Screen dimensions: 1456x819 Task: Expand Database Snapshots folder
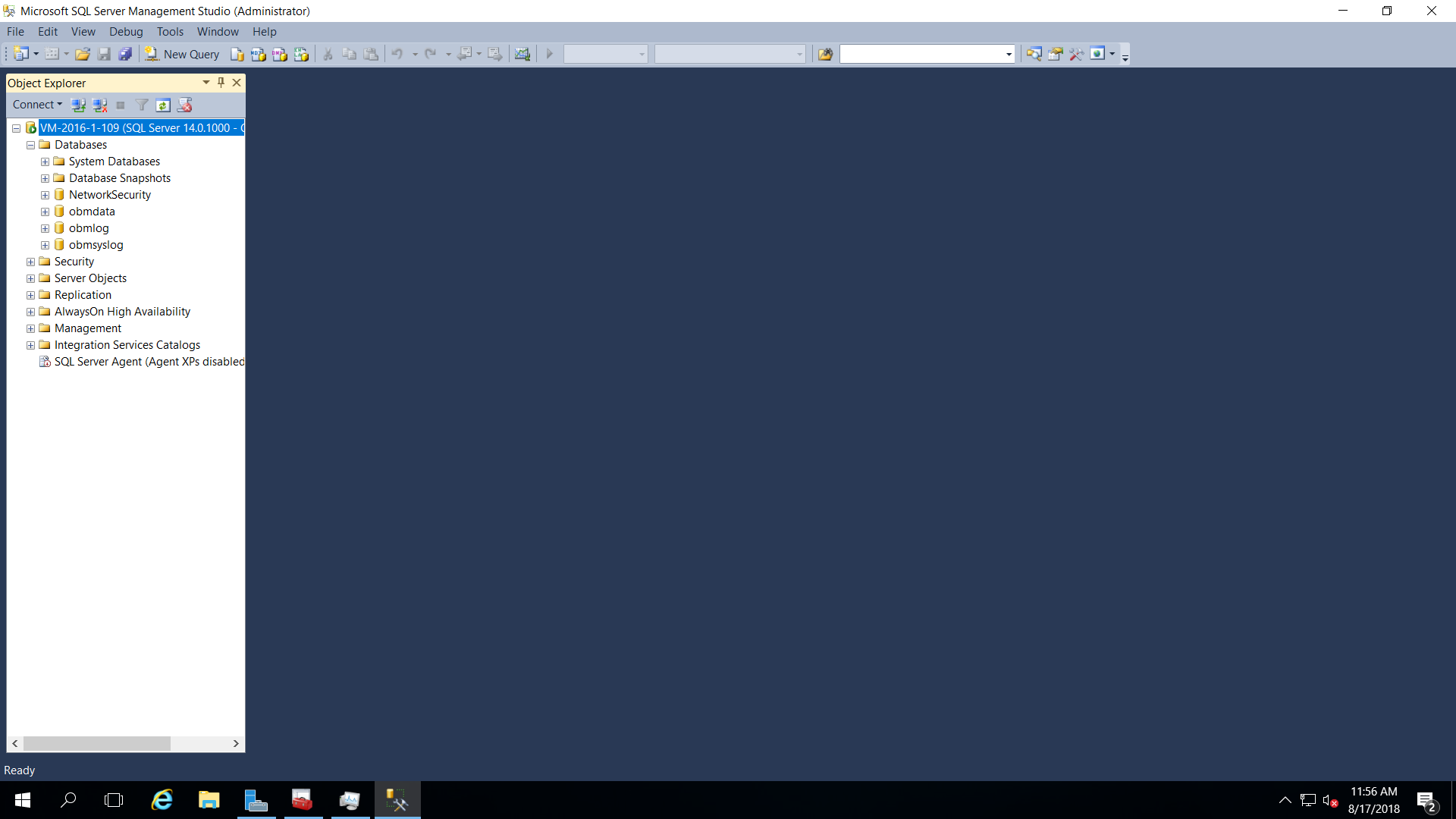tap(45, 178)
